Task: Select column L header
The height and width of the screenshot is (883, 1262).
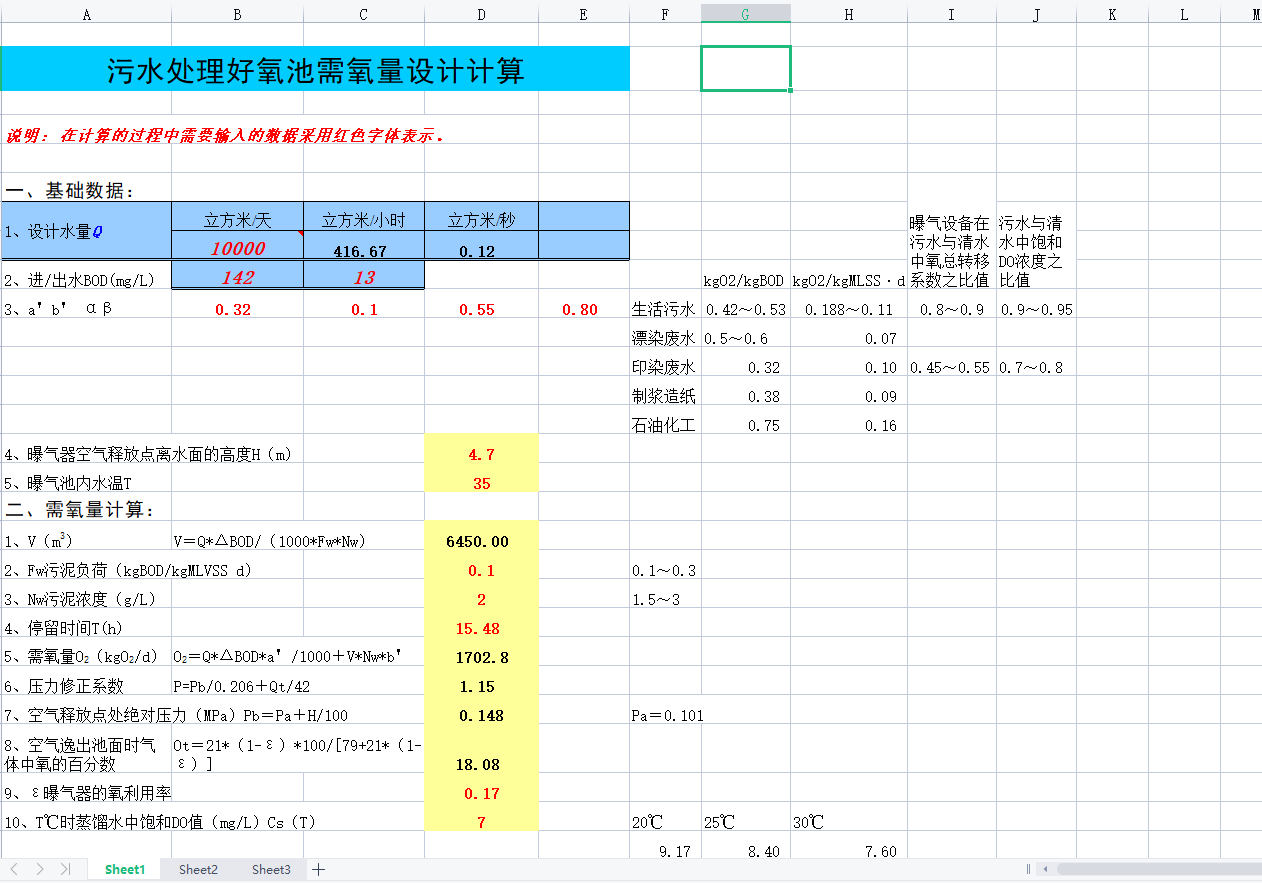Action: [x=1184, y=14]
